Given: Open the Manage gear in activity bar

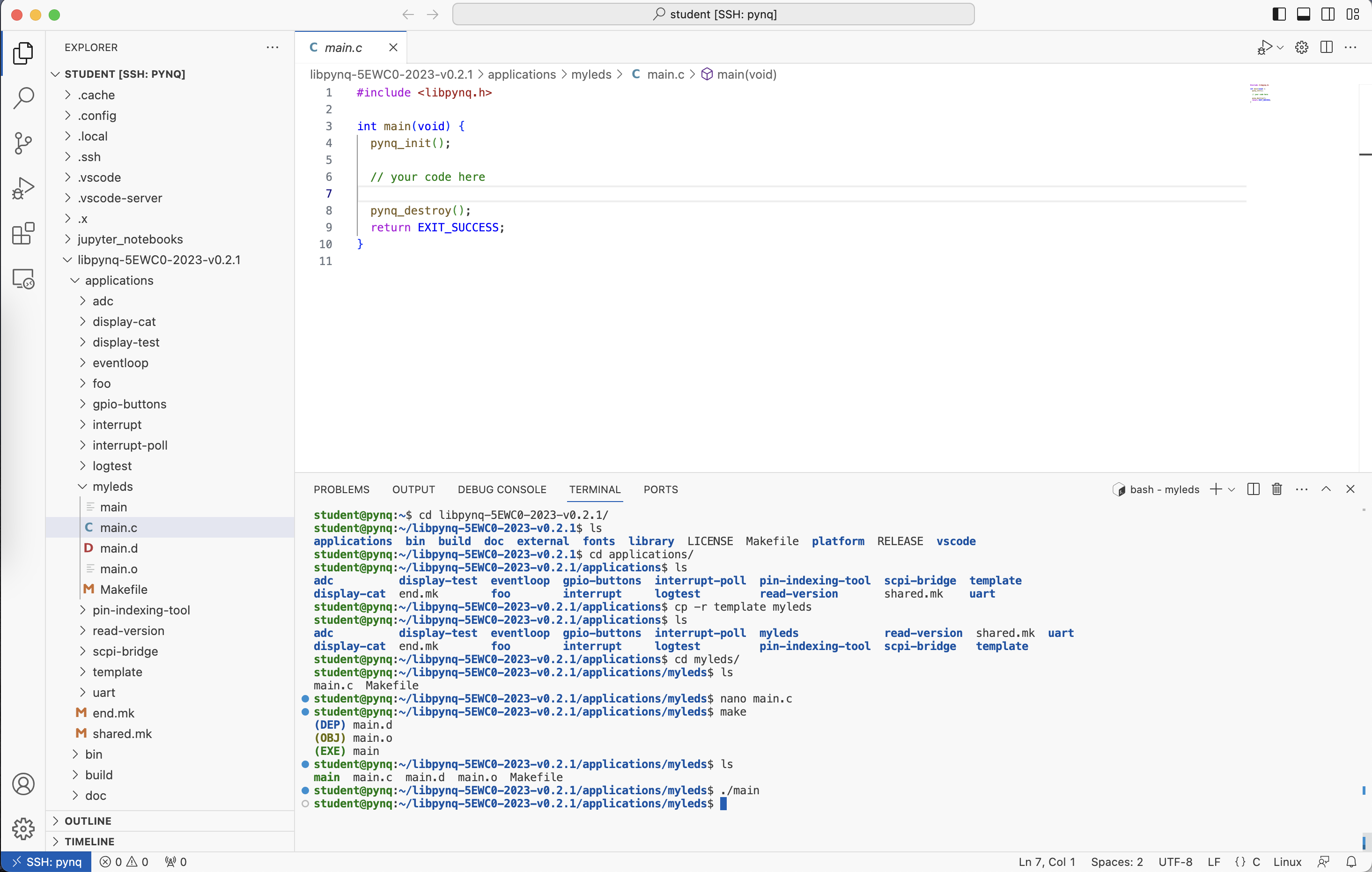Looking at the screenshot, I should point(23,829).
